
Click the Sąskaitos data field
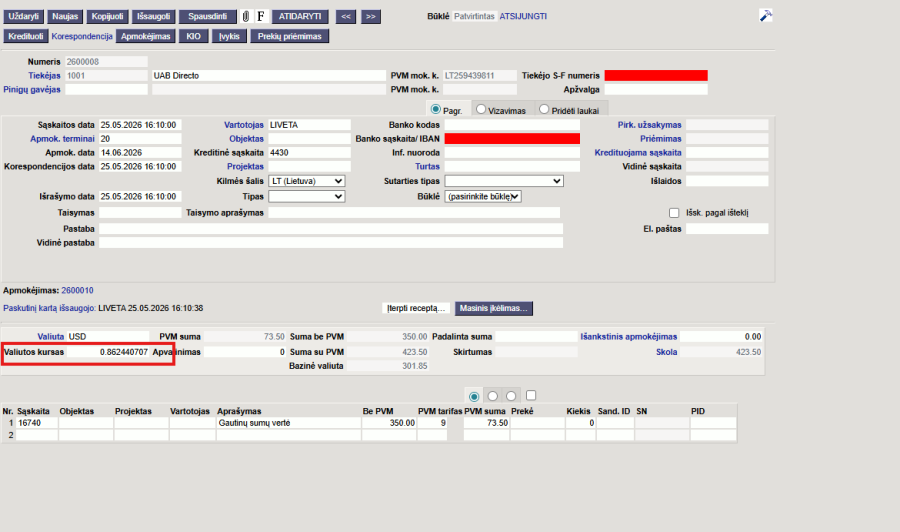click(140, 125)
